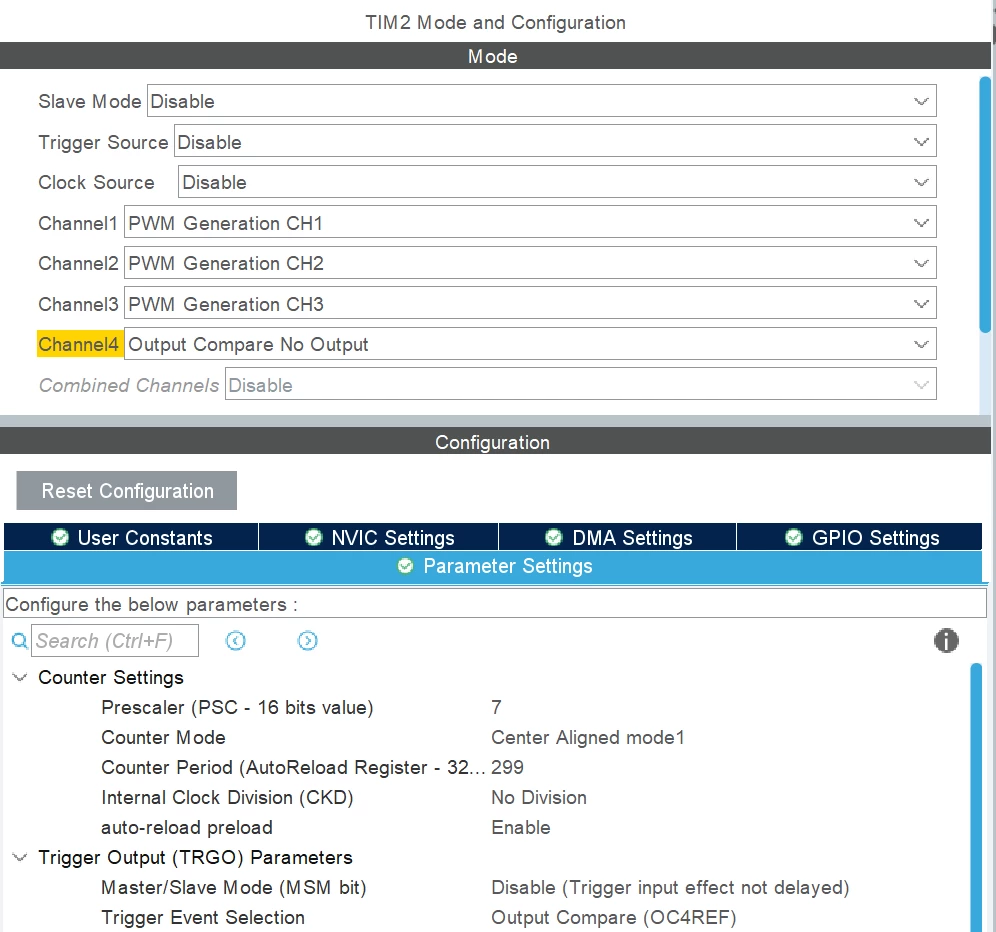Edit the Prescaler value 7
The width and height of the screenshot is (996, 932).
click(497, 707)
